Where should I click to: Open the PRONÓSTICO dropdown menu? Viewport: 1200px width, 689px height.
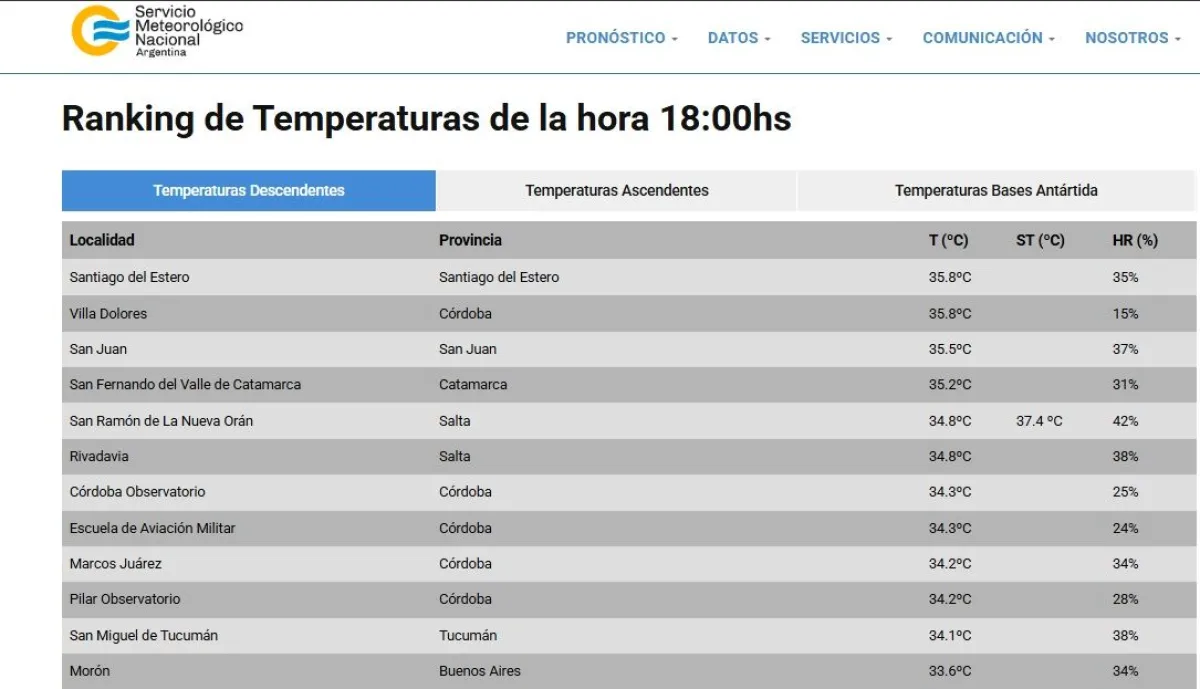[x=621, y=38]
